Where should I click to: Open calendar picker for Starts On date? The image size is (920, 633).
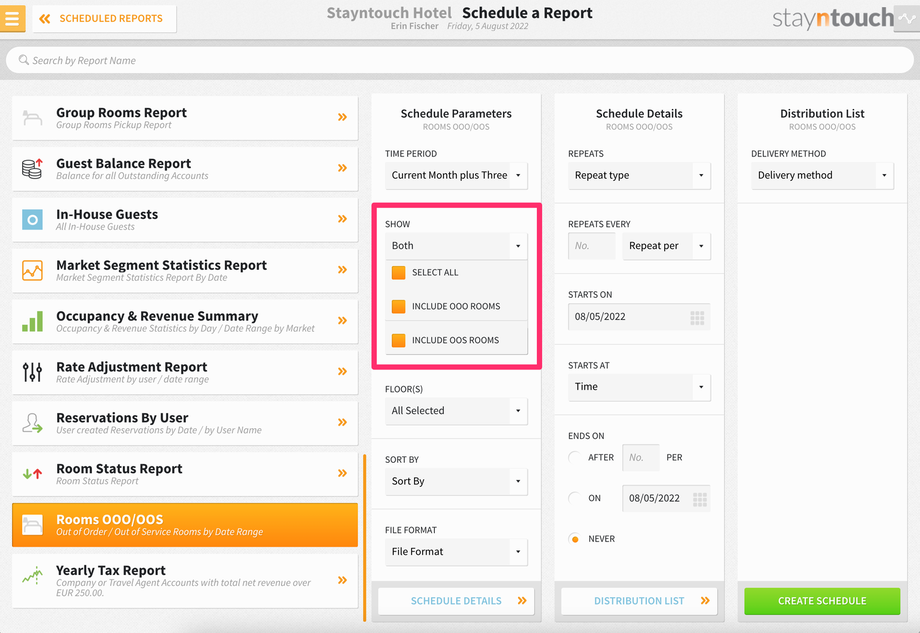coord(697,317)
